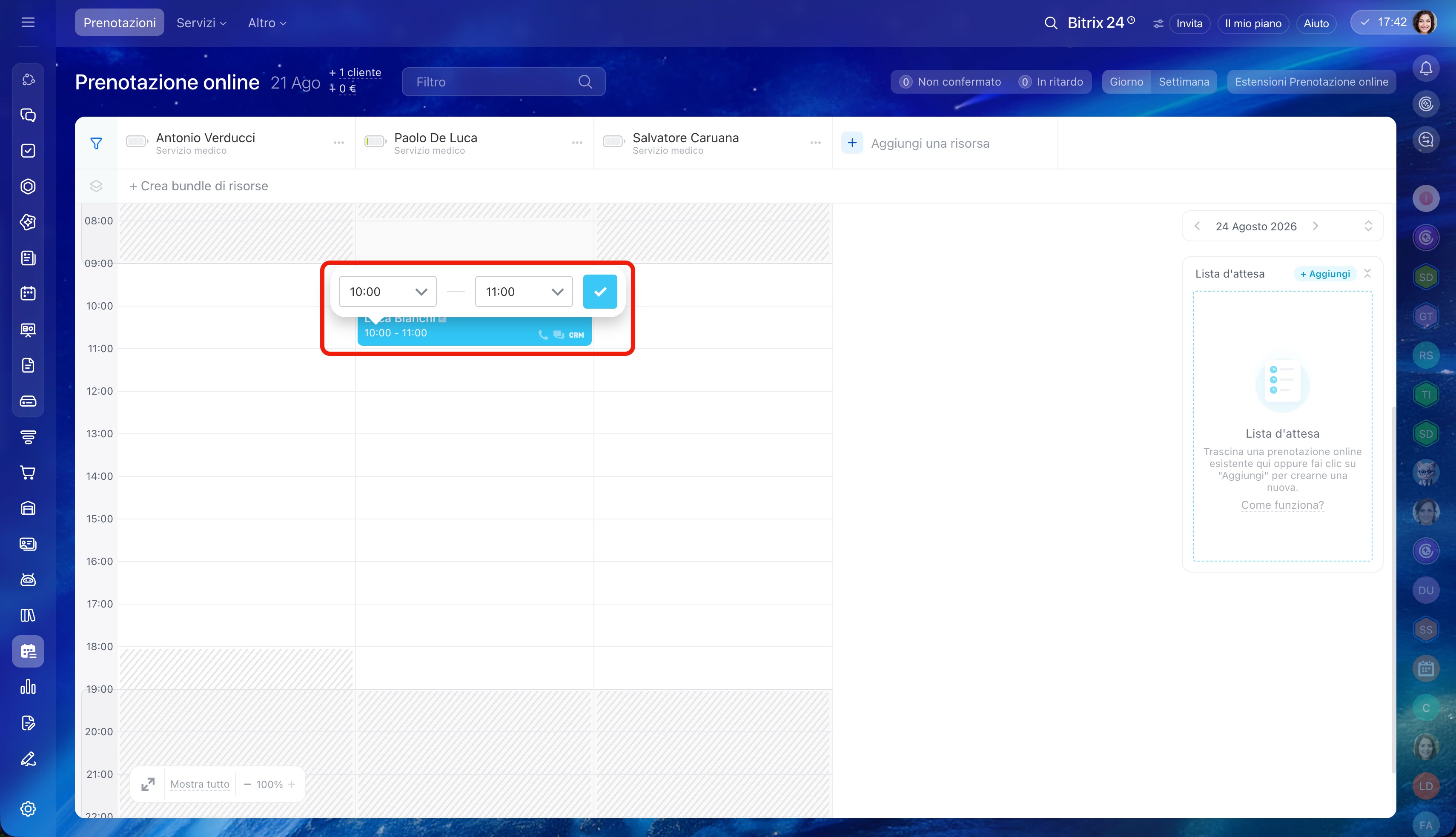This screenshot has height=837, width=1456.
Task: Open the hamburger main menu
Action: click(28, 23)
